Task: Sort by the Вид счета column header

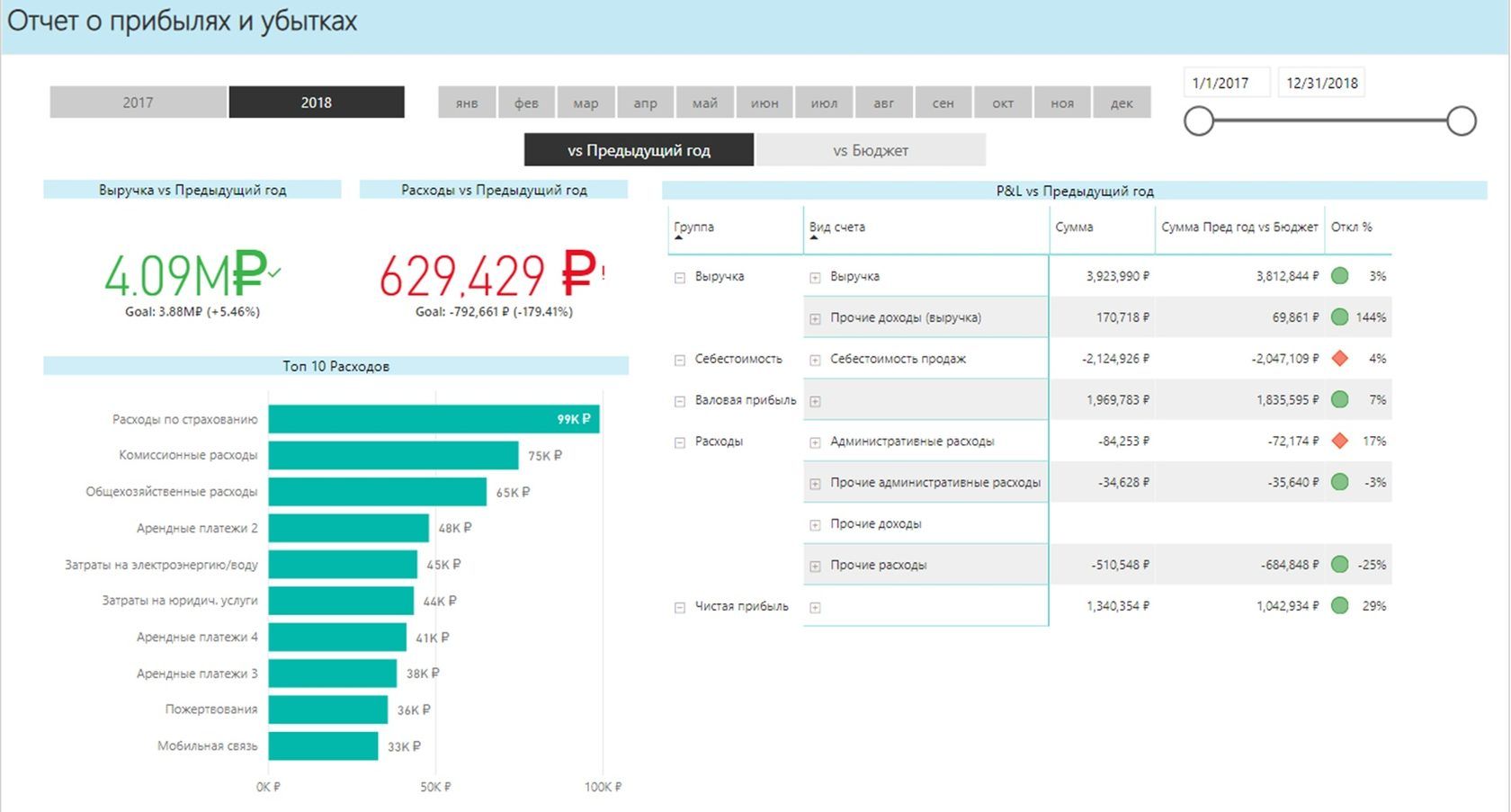Action: coord(837,227)
